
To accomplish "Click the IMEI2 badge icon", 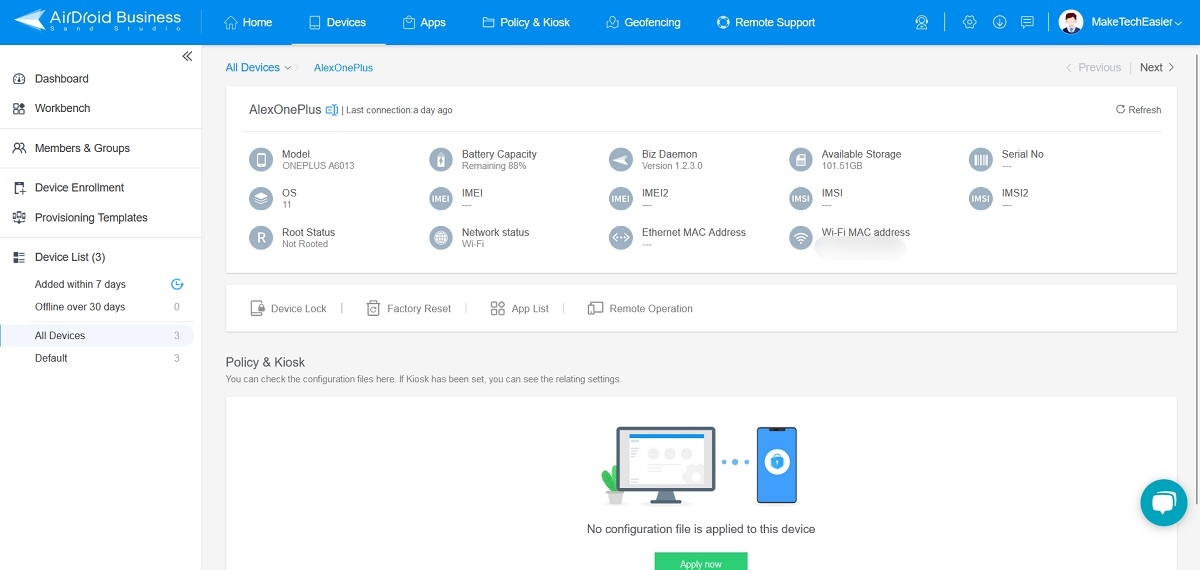I will point(621,198).
